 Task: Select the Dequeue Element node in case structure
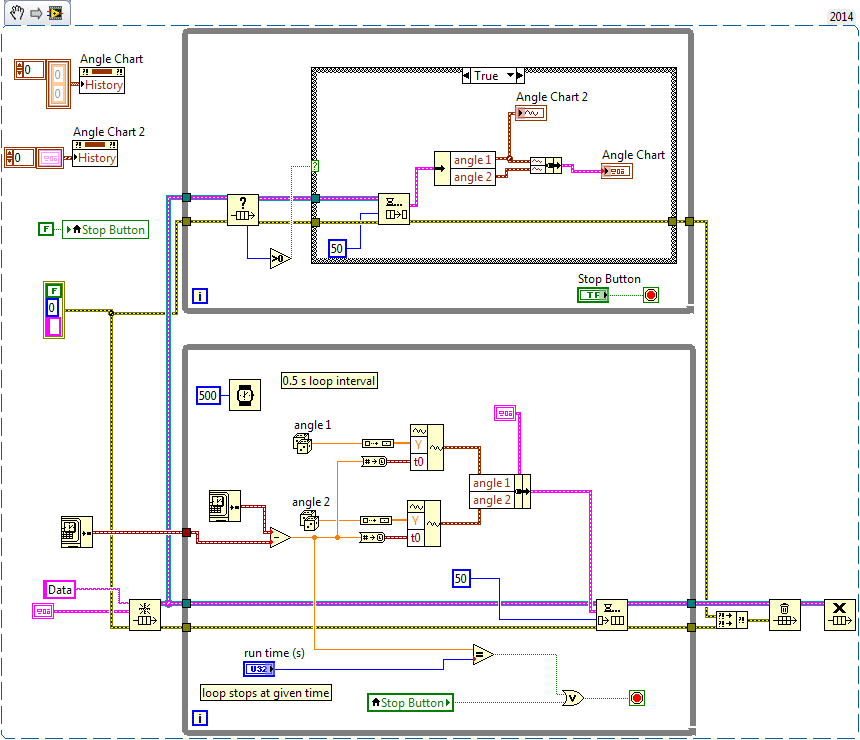[x=394, y=208]
